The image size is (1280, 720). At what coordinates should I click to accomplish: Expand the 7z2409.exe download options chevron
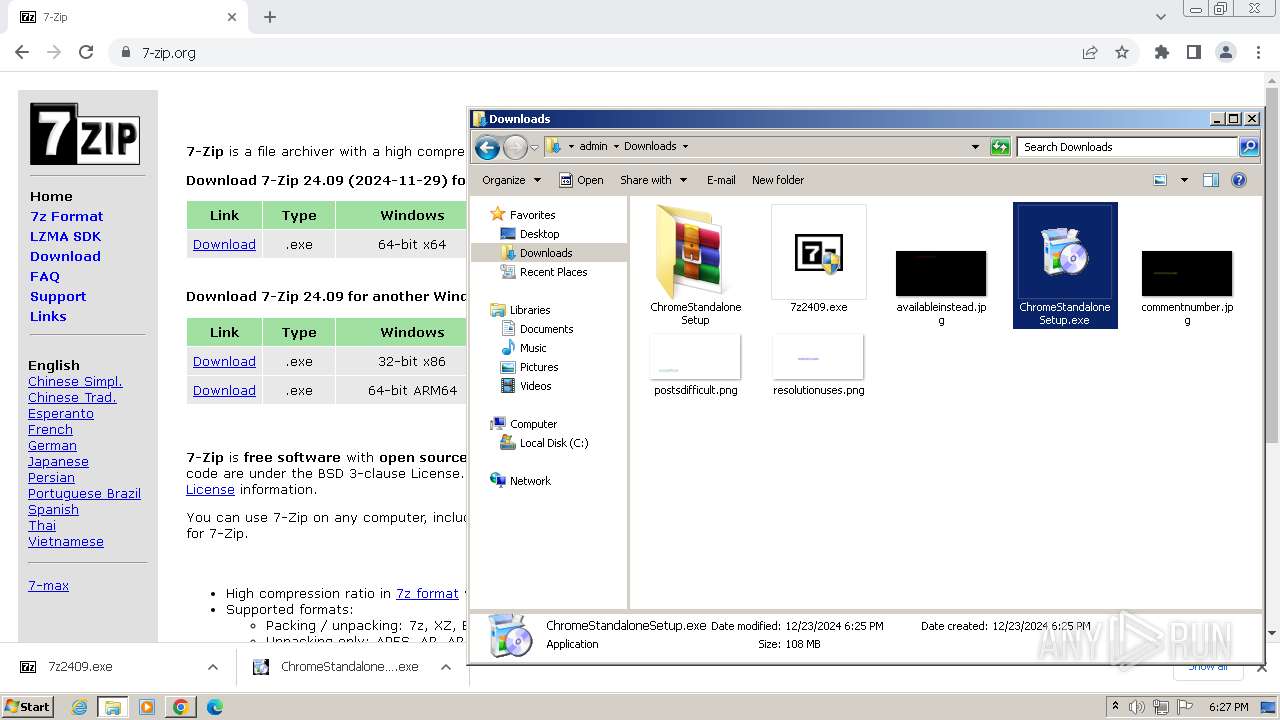[213, 667]
